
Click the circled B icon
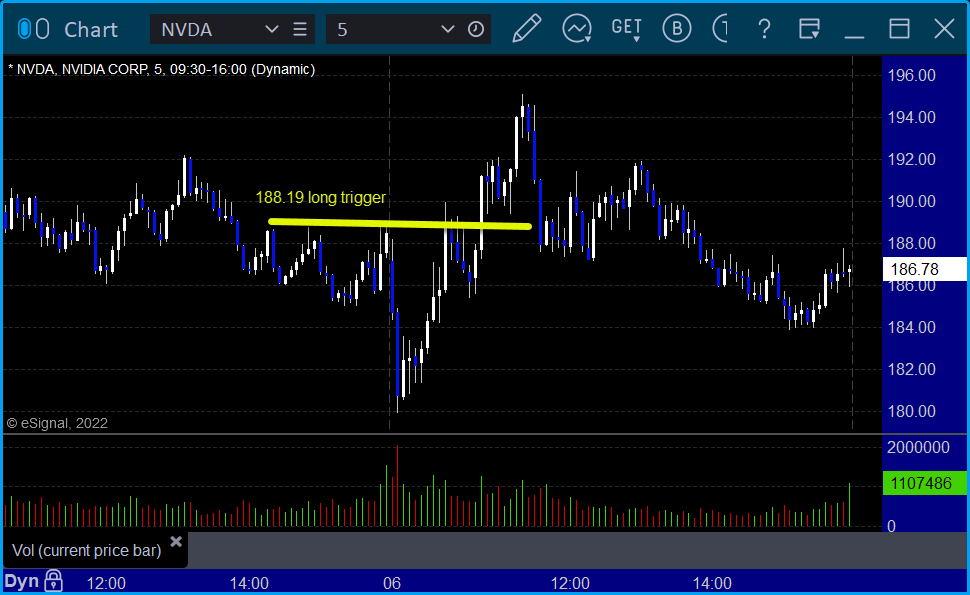click(677, 29)
